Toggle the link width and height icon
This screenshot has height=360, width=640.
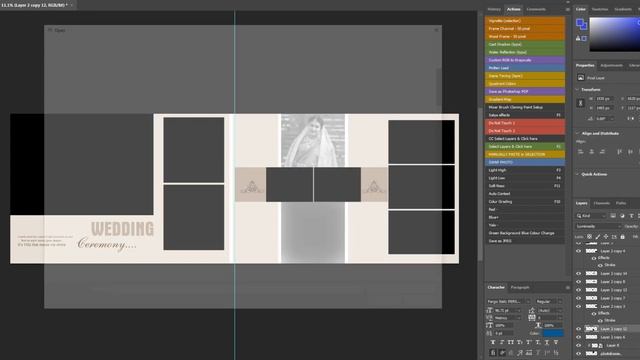tap(580, 103)
